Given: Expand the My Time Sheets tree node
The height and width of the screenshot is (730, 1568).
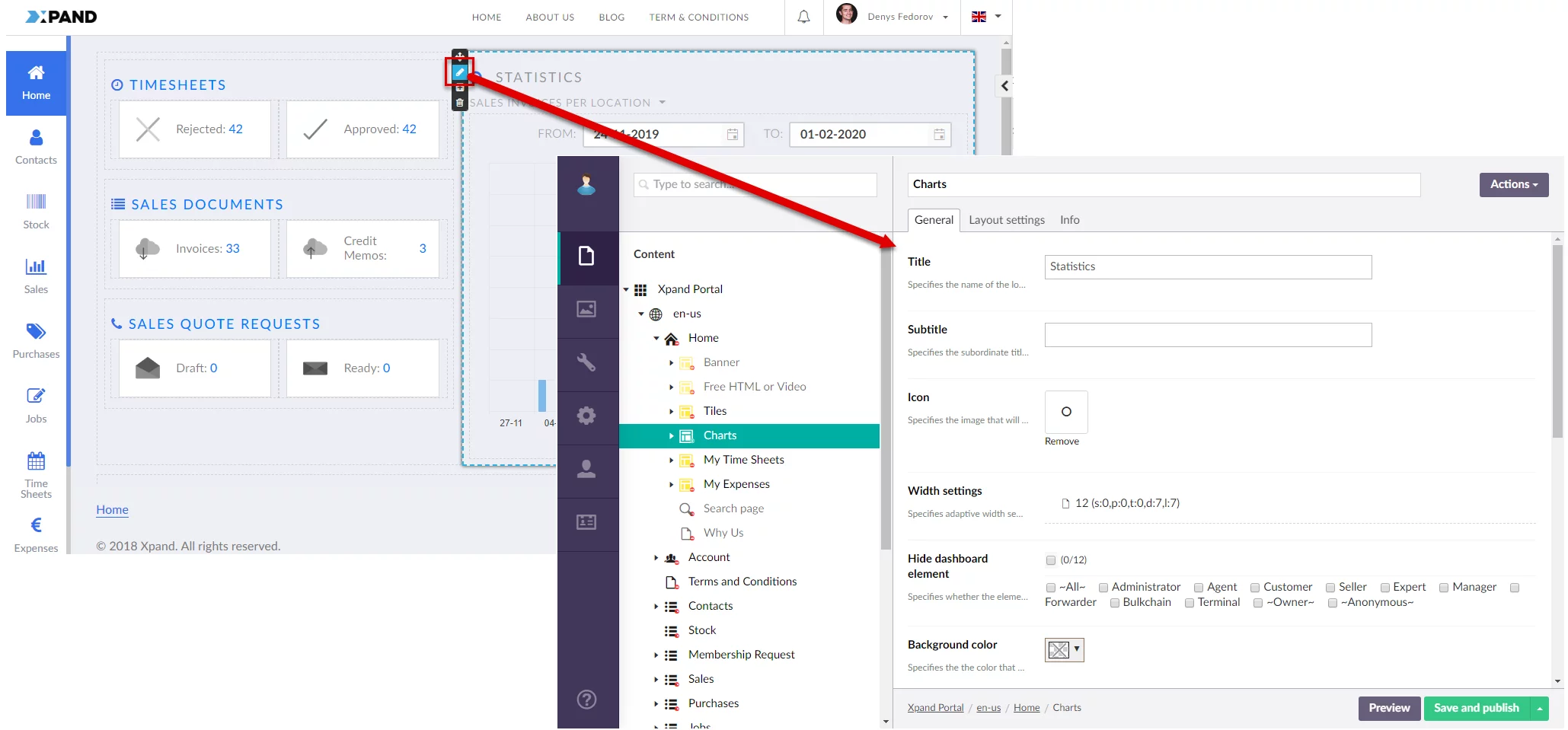Looking at the screenshot, I should pos(671,461).
